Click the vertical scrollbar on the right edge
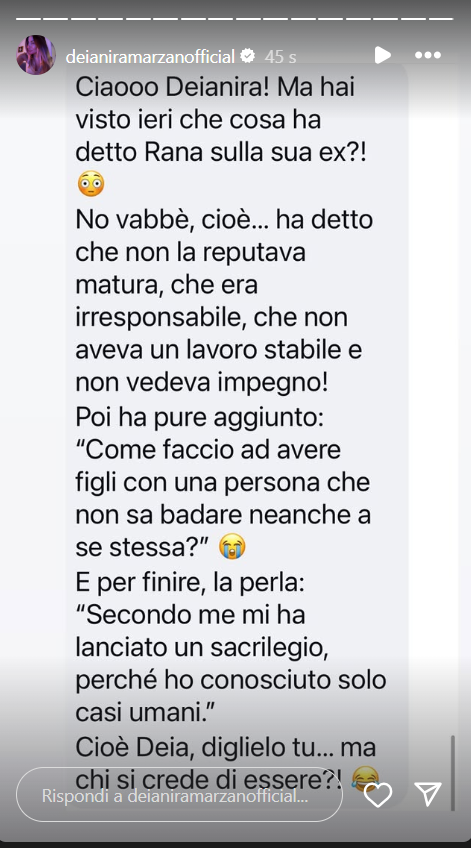 coord(453,772)
